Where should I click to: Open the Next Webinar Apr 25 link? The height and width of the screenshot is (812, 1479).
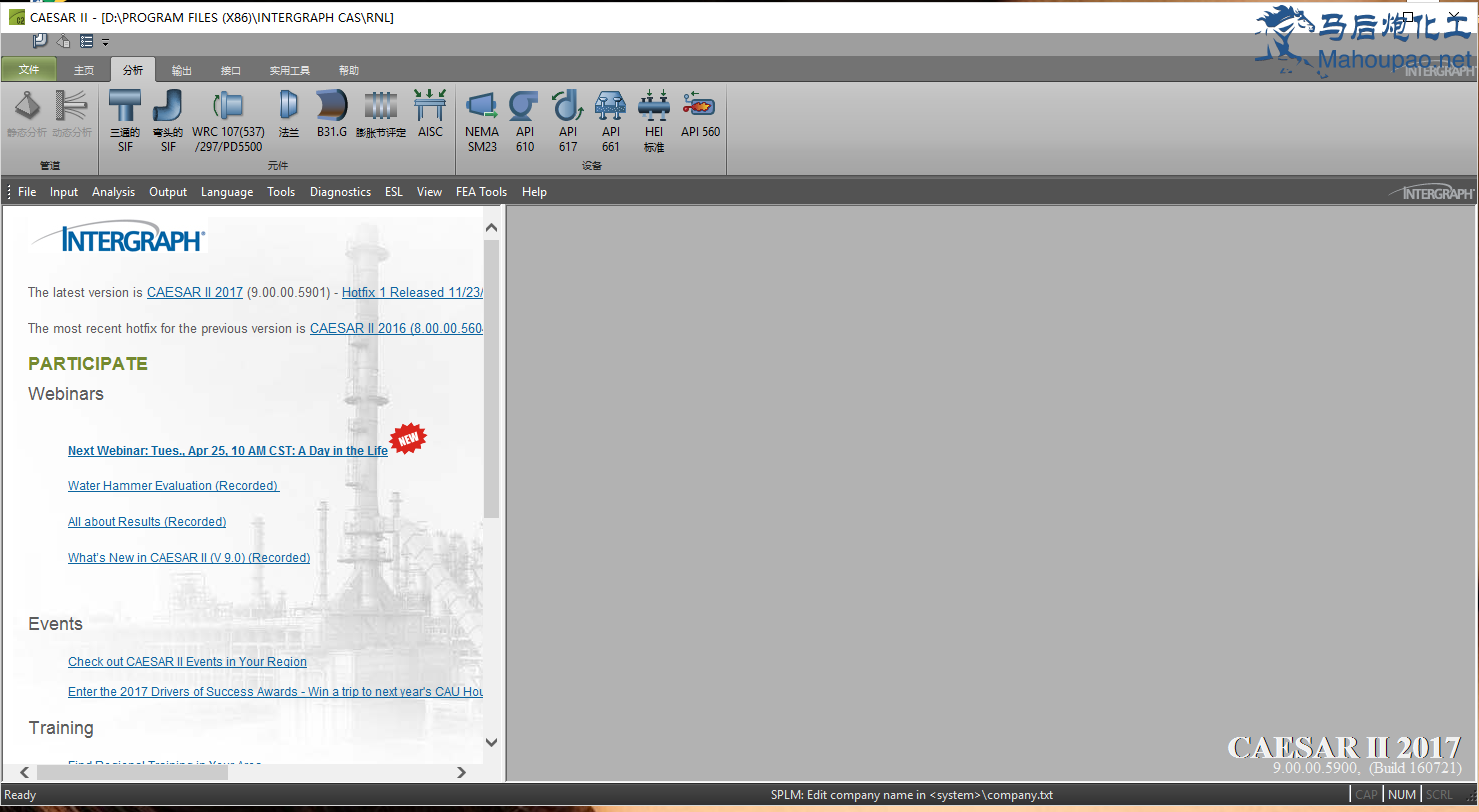pyautogui.click(x=228, y=451)
